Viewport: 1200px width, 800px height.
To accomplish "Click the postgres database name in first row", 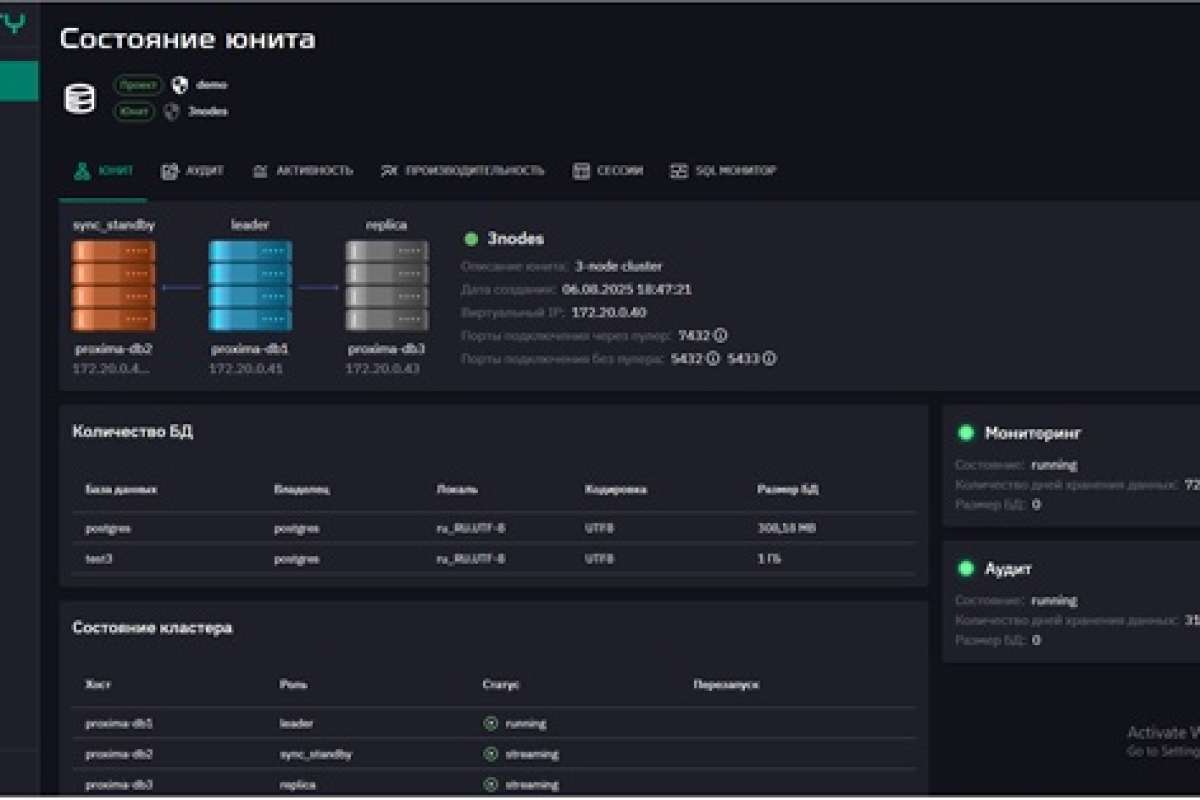I will (x=108, y=528).
